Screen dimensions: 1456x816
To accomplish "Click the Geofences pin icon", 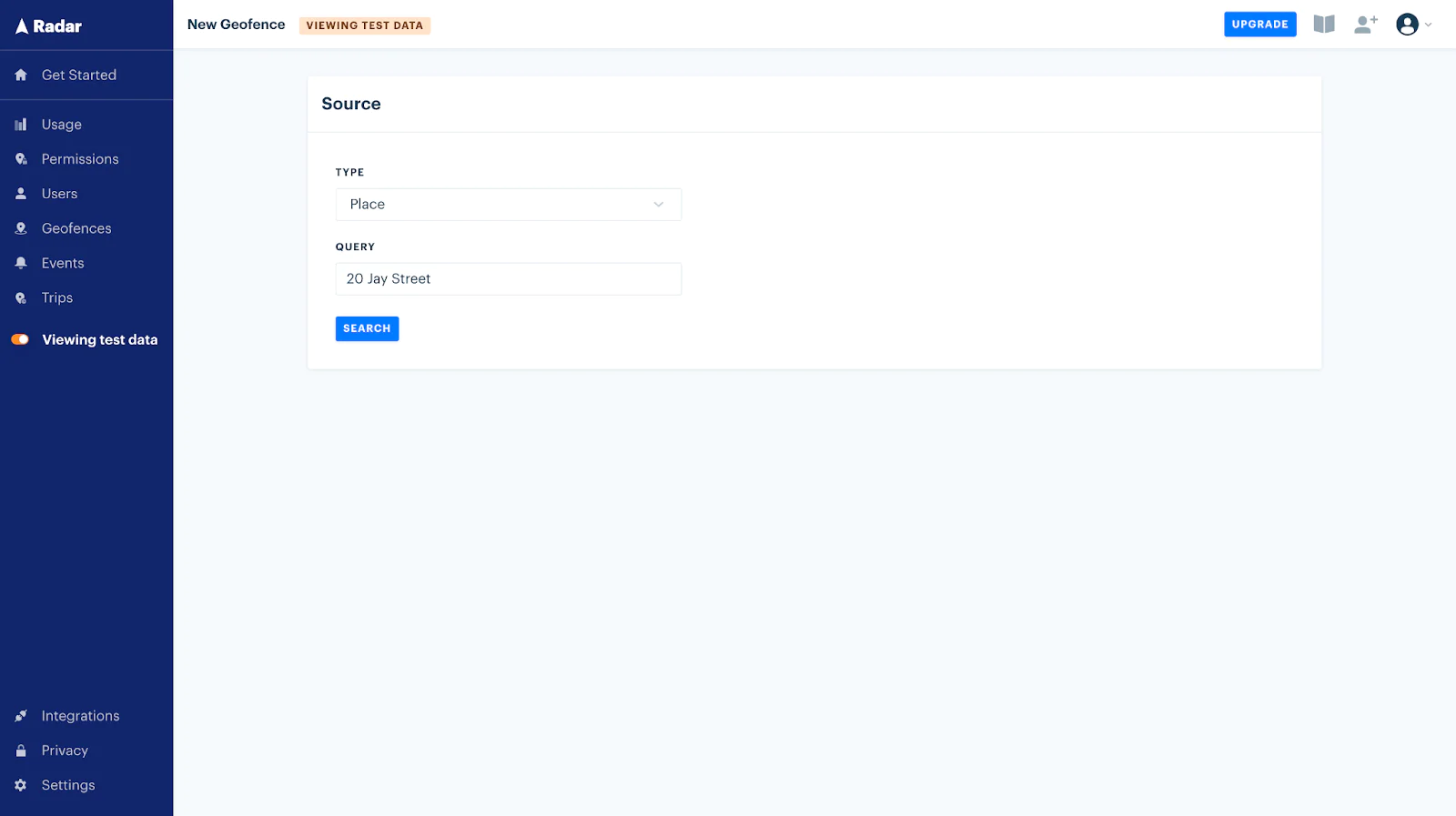I will click(21, 228).
